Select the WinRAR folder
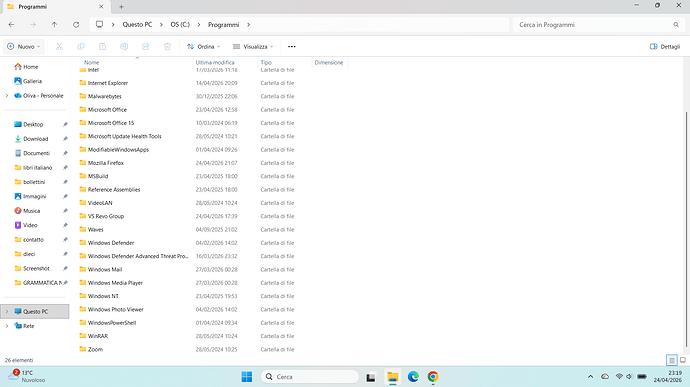Screen dimensions: 690x387 click(x=94, y=336)
